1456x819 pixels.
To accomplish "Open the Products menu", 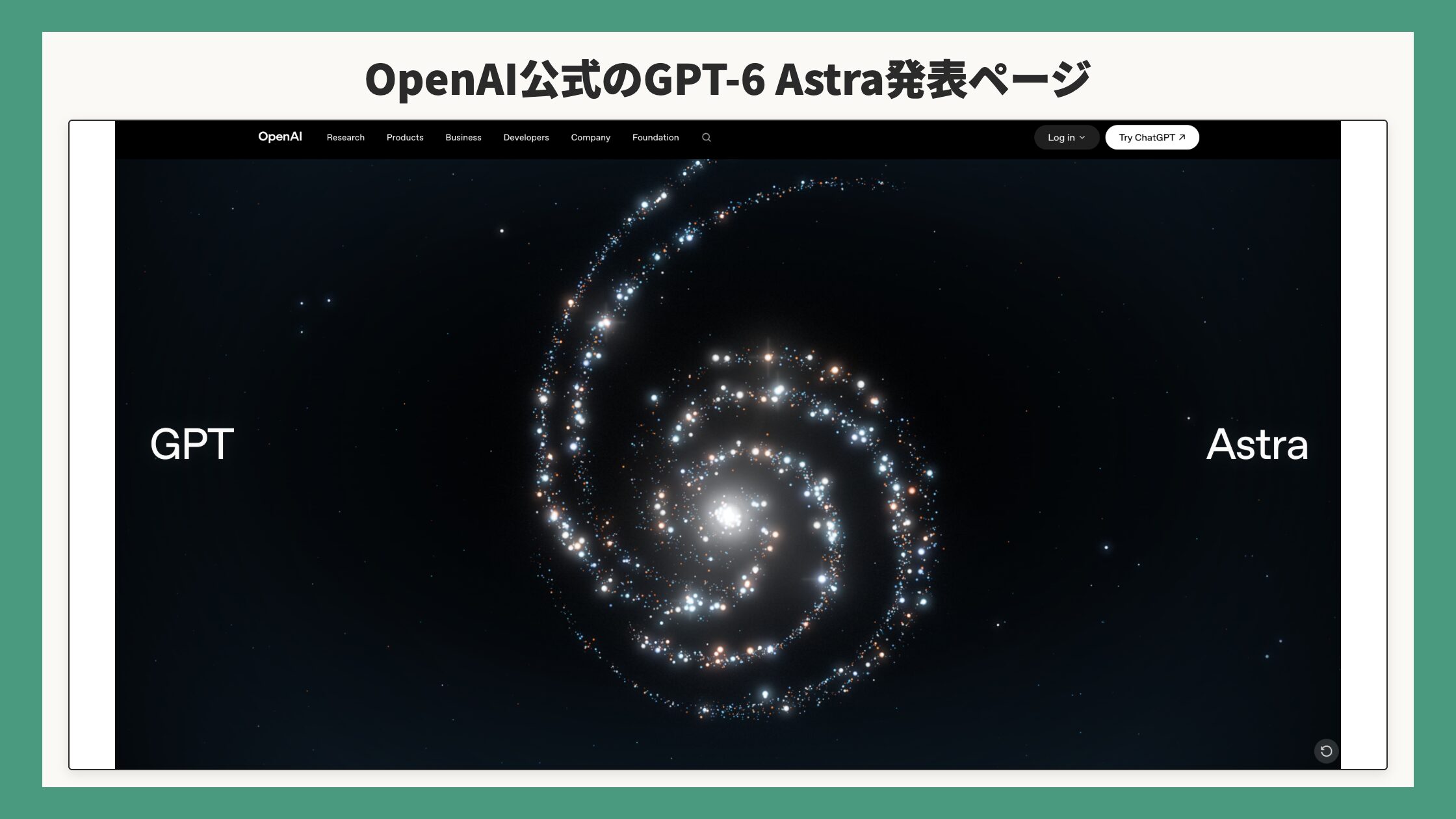I will (405, 137).
